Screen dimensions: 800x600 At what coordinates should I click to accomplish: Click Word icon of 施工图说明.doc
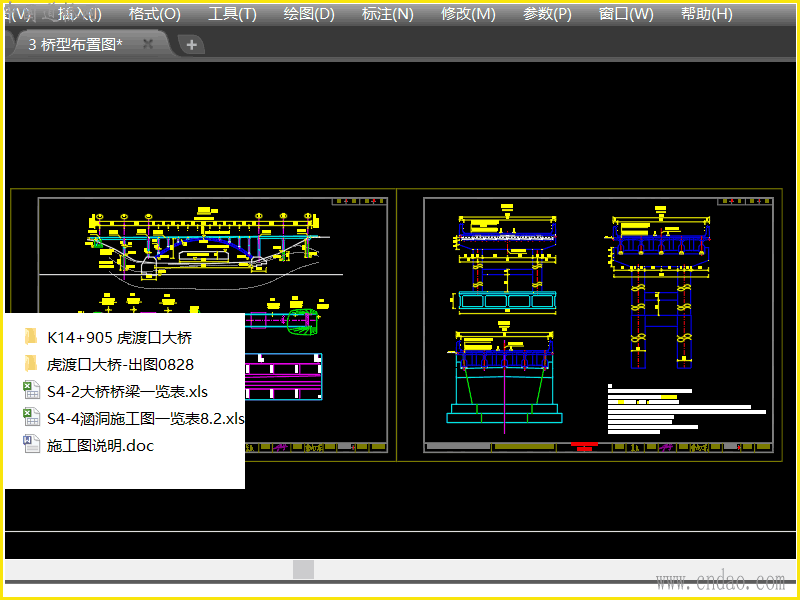32,444
